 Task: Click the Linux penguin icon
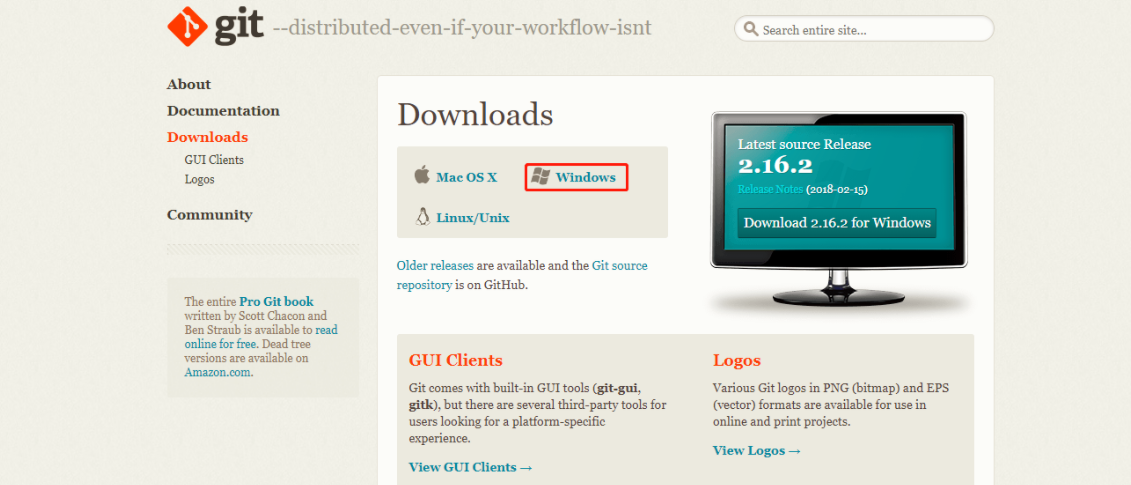pos(423,217)
